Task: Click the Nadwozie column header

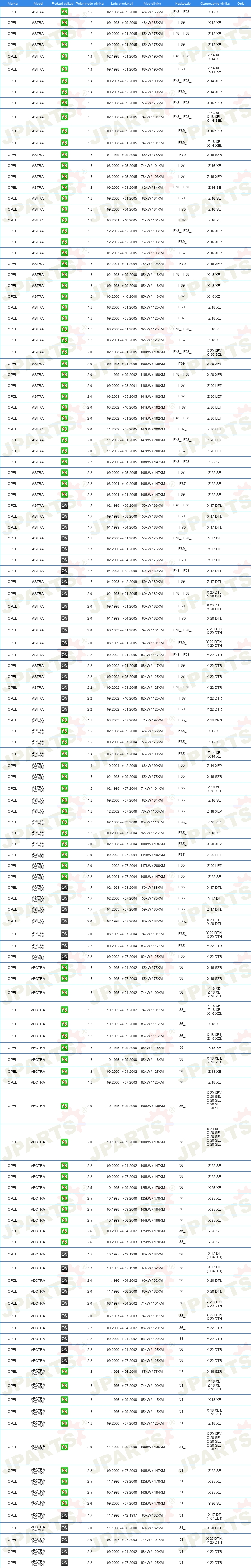Action: pos(182,3)
